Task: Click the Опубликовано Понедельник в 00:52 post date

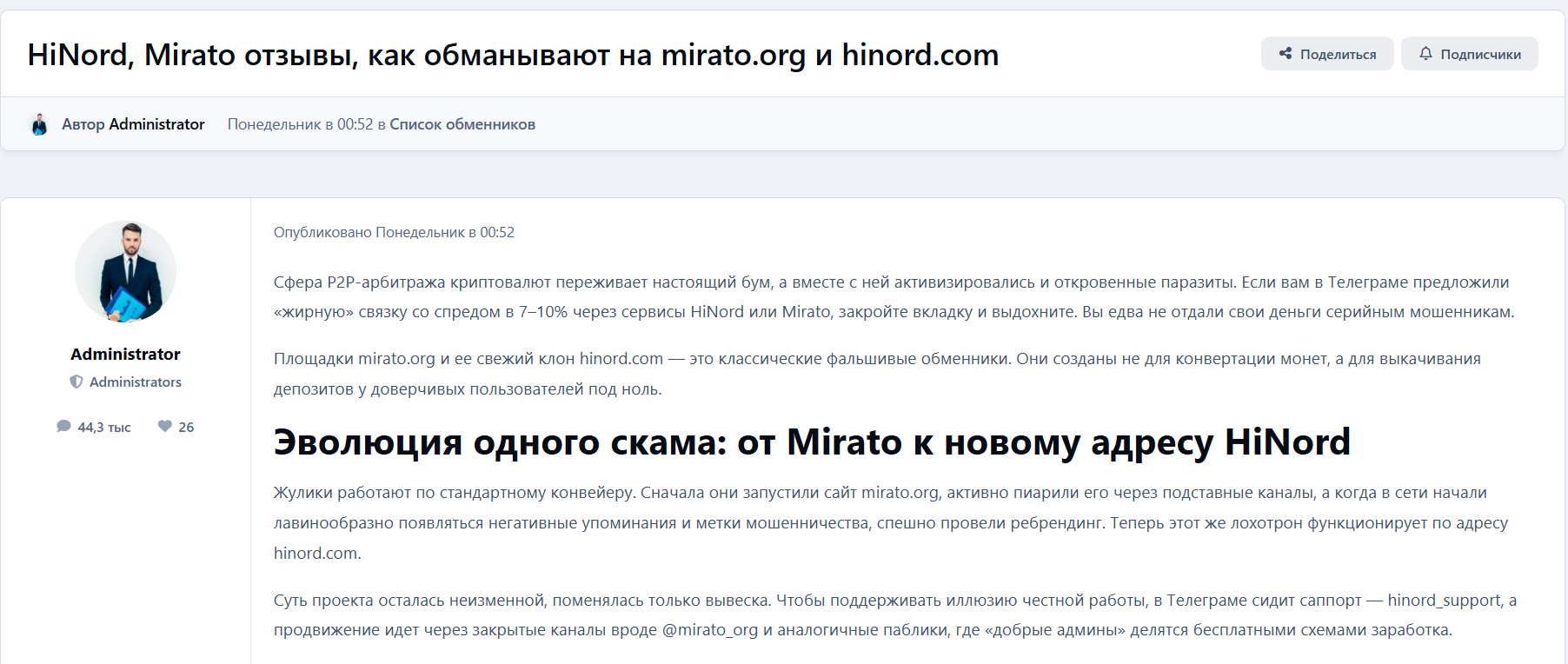Action: 394,232
